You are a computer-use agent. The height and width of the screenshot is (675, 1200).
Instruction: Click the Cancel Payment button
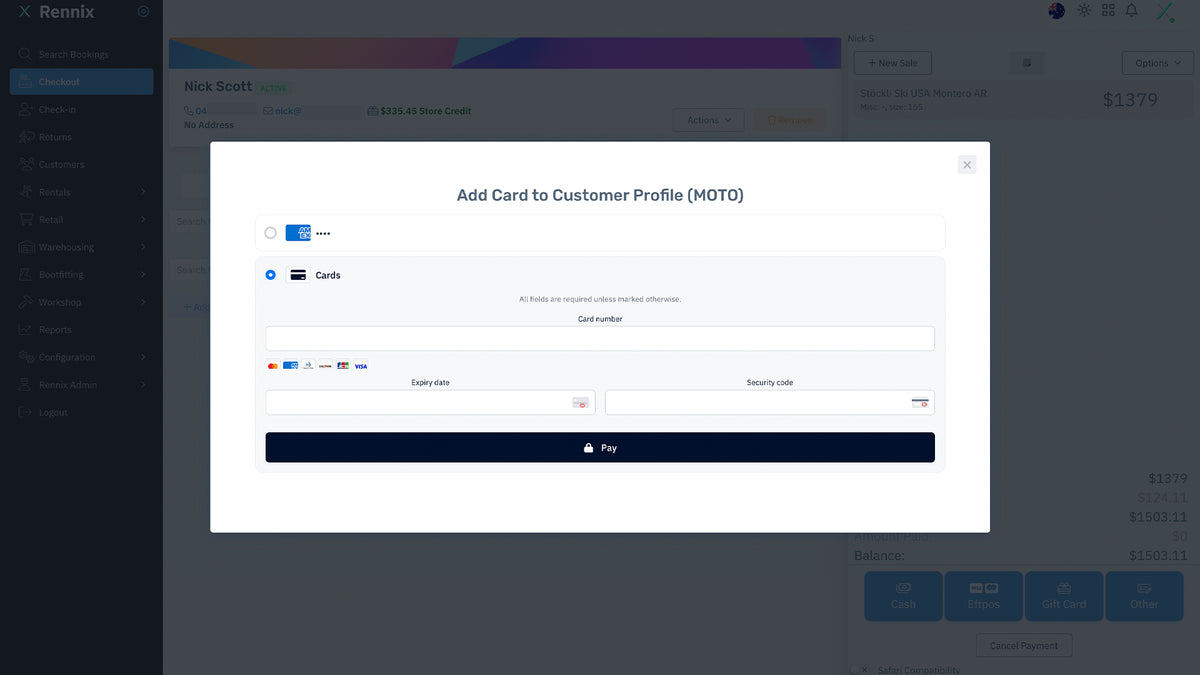pos(1024,646)
